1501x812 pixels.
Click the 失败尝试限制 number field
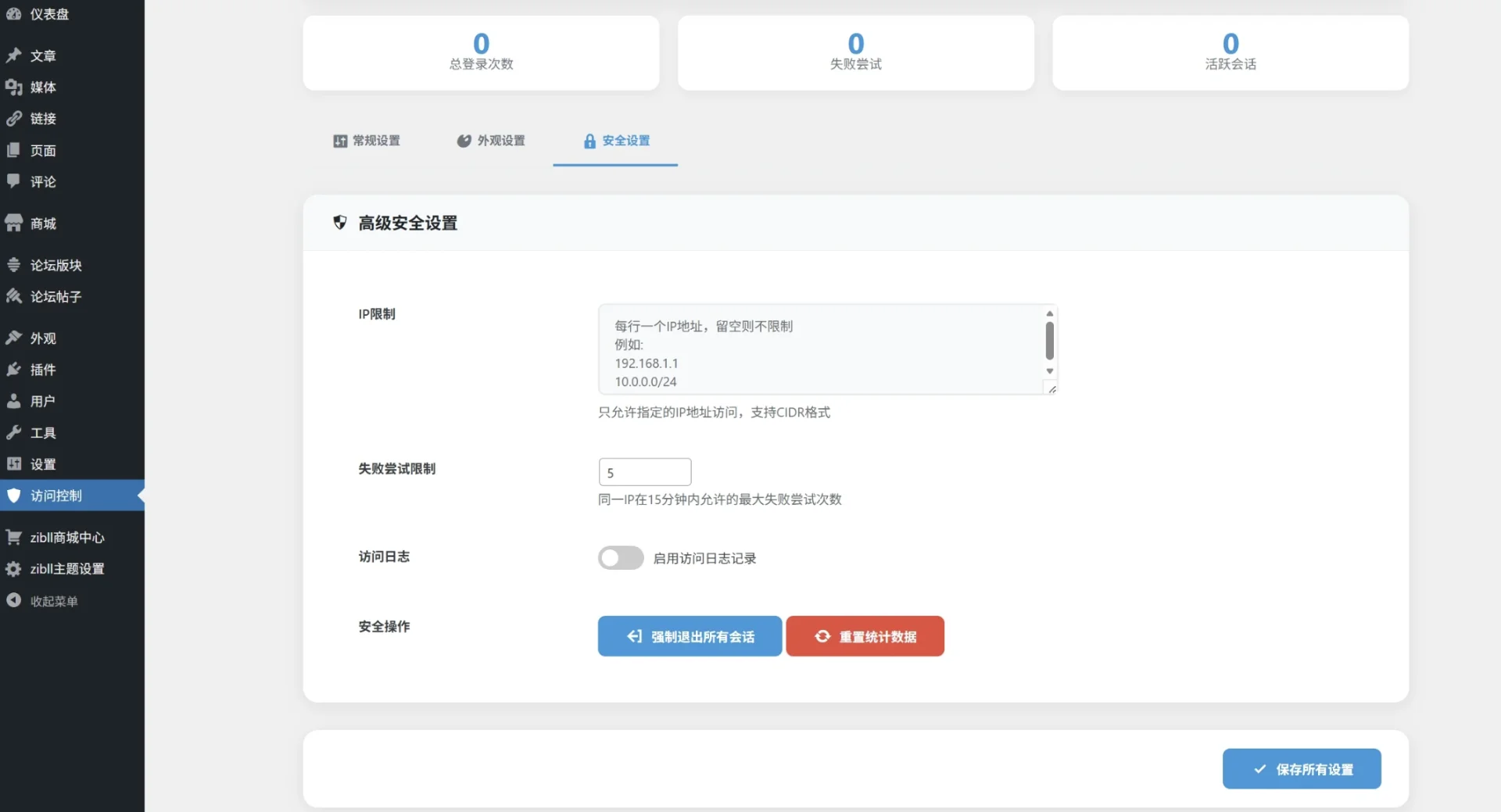645,472
